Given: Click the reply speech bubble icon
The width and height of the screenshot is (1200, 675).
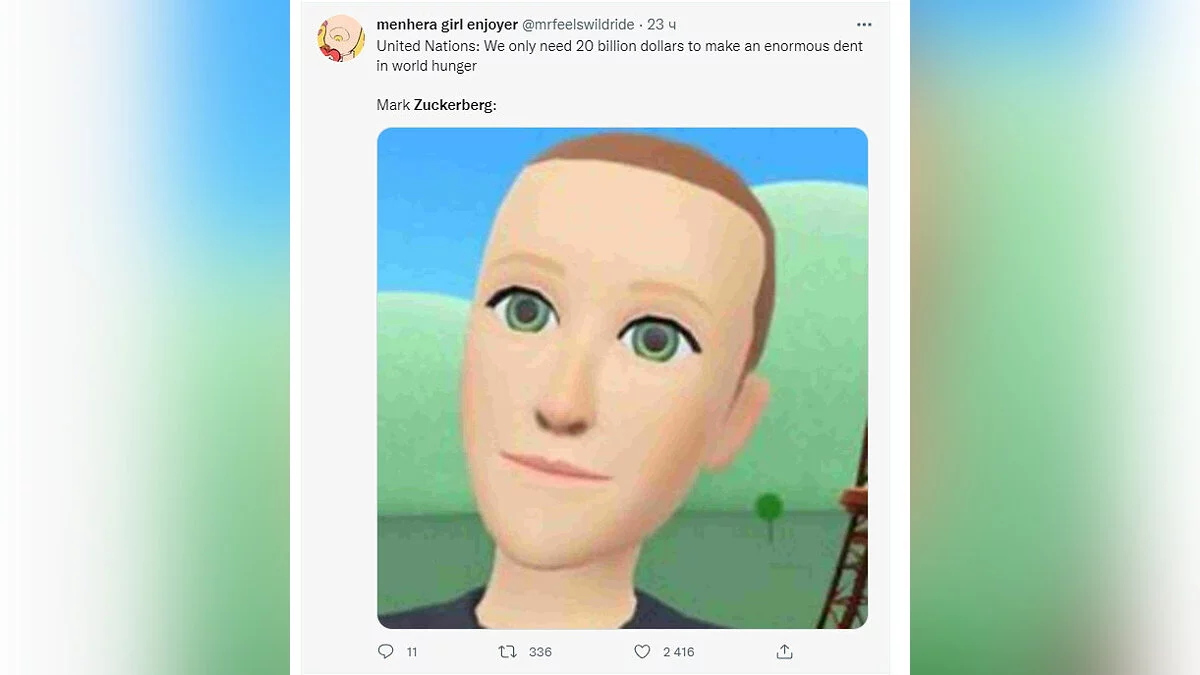Looking at the screenshot, I should pos(386,651).
